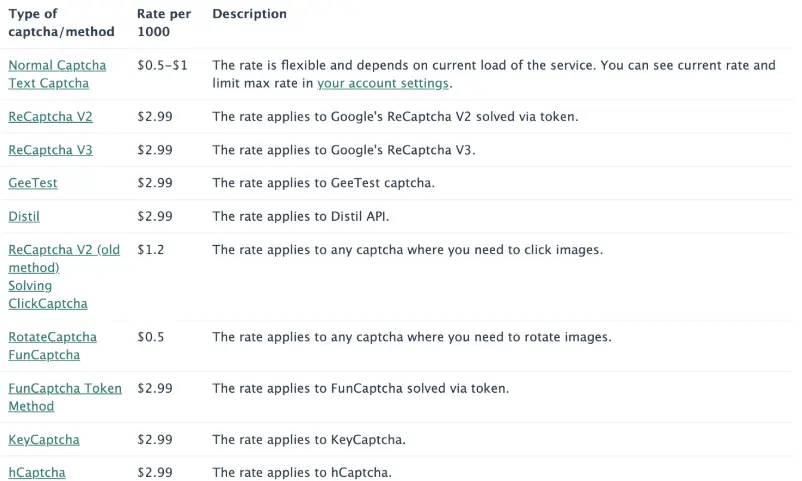This screenshot has width=802, height=481.
Task: Click the Distil API description text
Action: tap(301, 216)
